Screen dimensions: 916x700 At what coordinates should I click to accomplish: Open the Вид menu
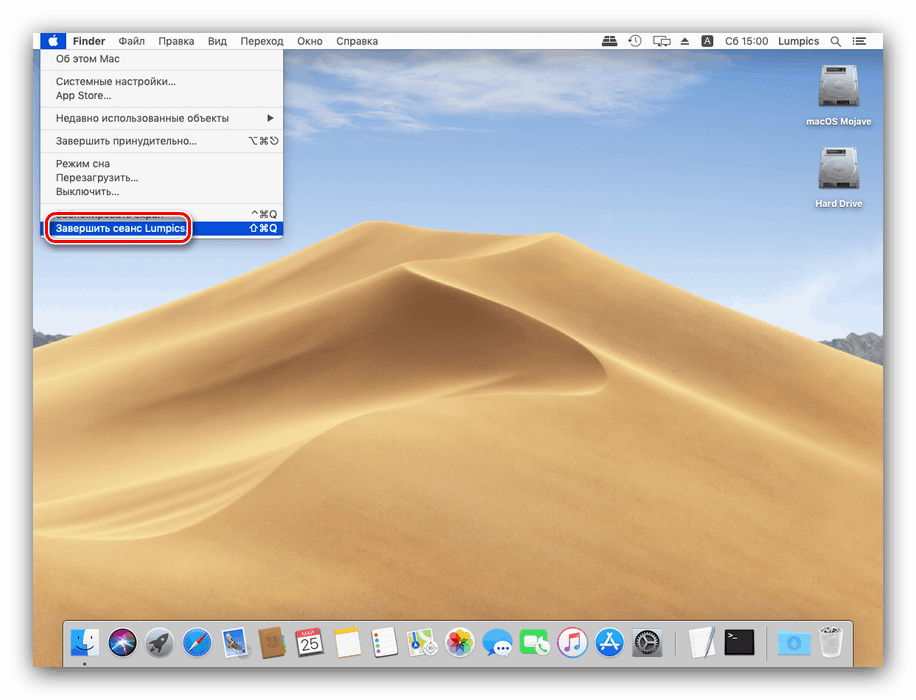(217, 41)
